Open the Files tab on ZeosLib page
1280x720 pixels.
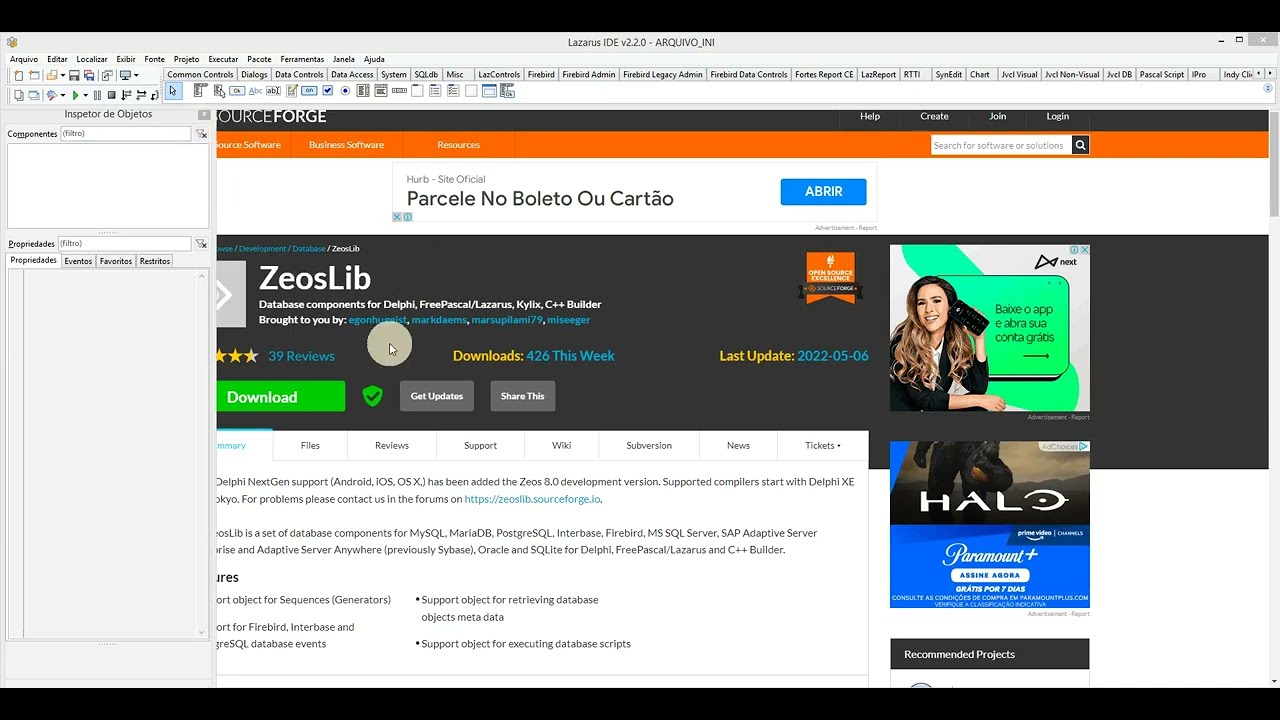pyautogui.click(x=310, y=445)
